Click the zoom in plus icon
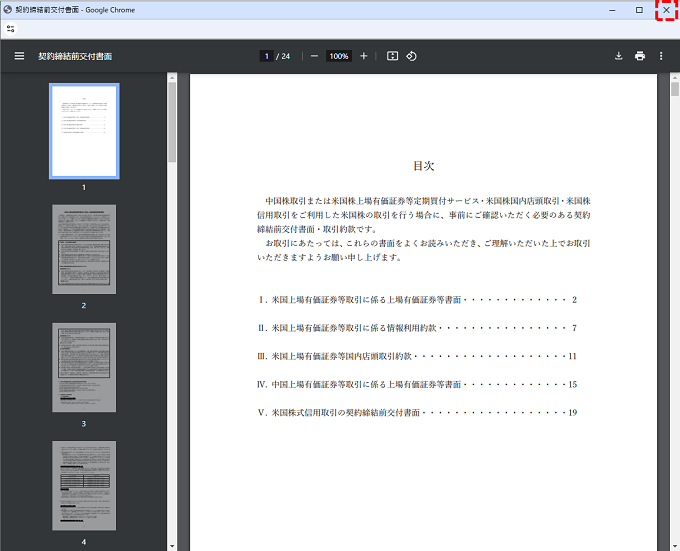The width and height of the screenshot is (680, 551). click(363, 56)
